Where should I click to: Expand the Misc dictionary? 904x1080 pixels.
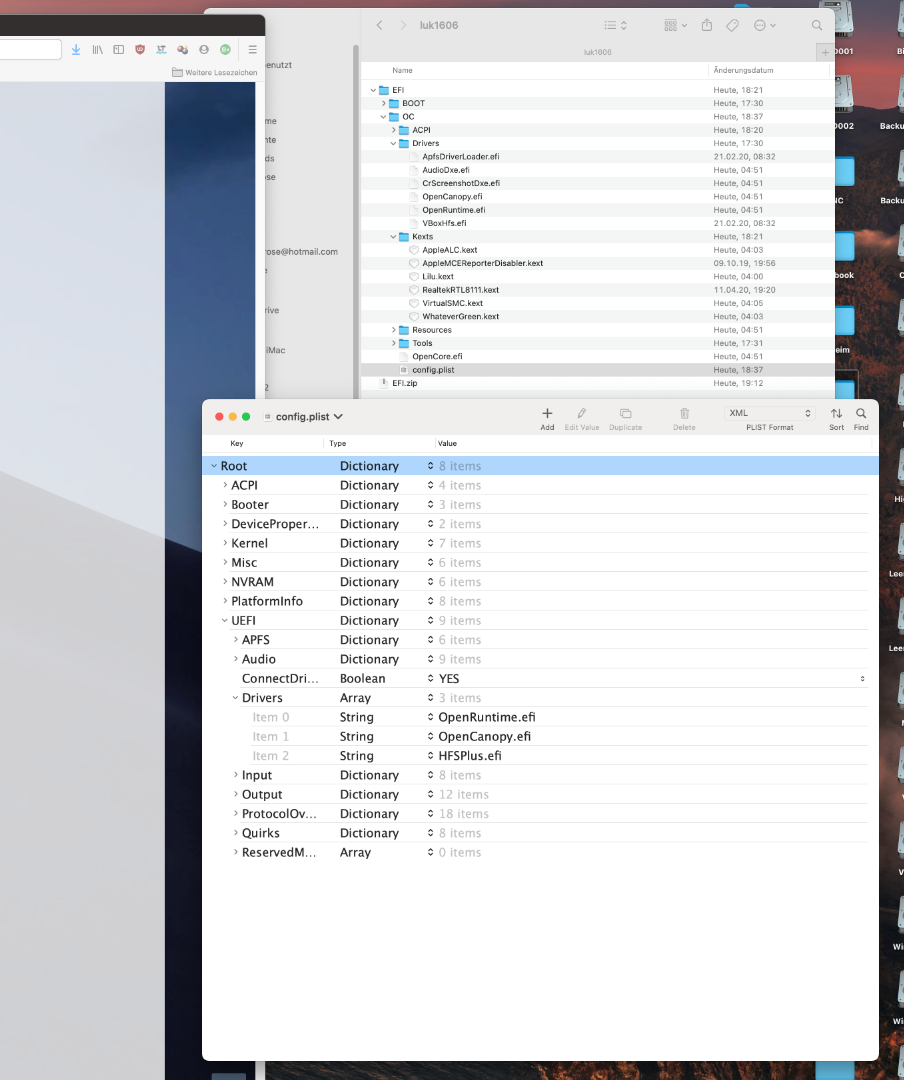tap(225, 562)
